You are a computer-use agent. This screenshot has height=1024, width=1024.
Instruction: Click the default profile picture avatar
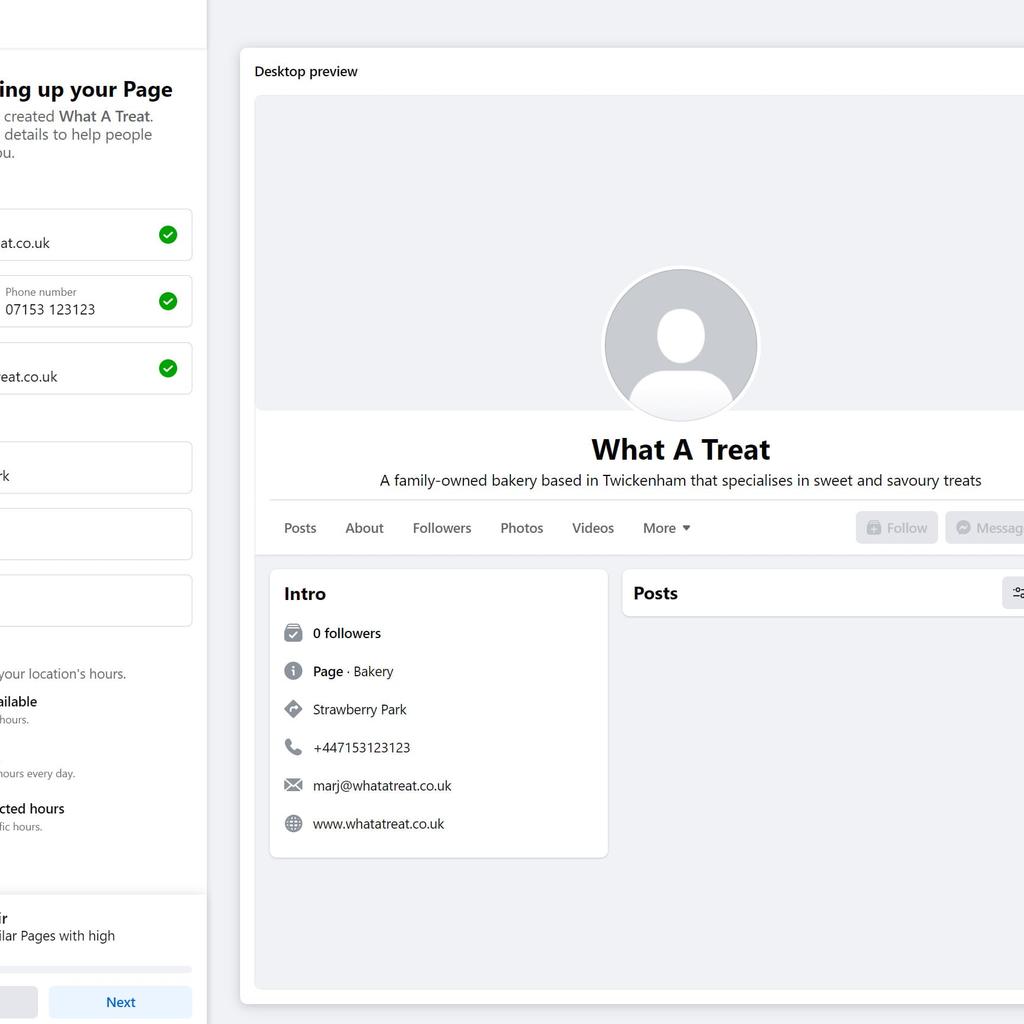click(x=681, y=345)
